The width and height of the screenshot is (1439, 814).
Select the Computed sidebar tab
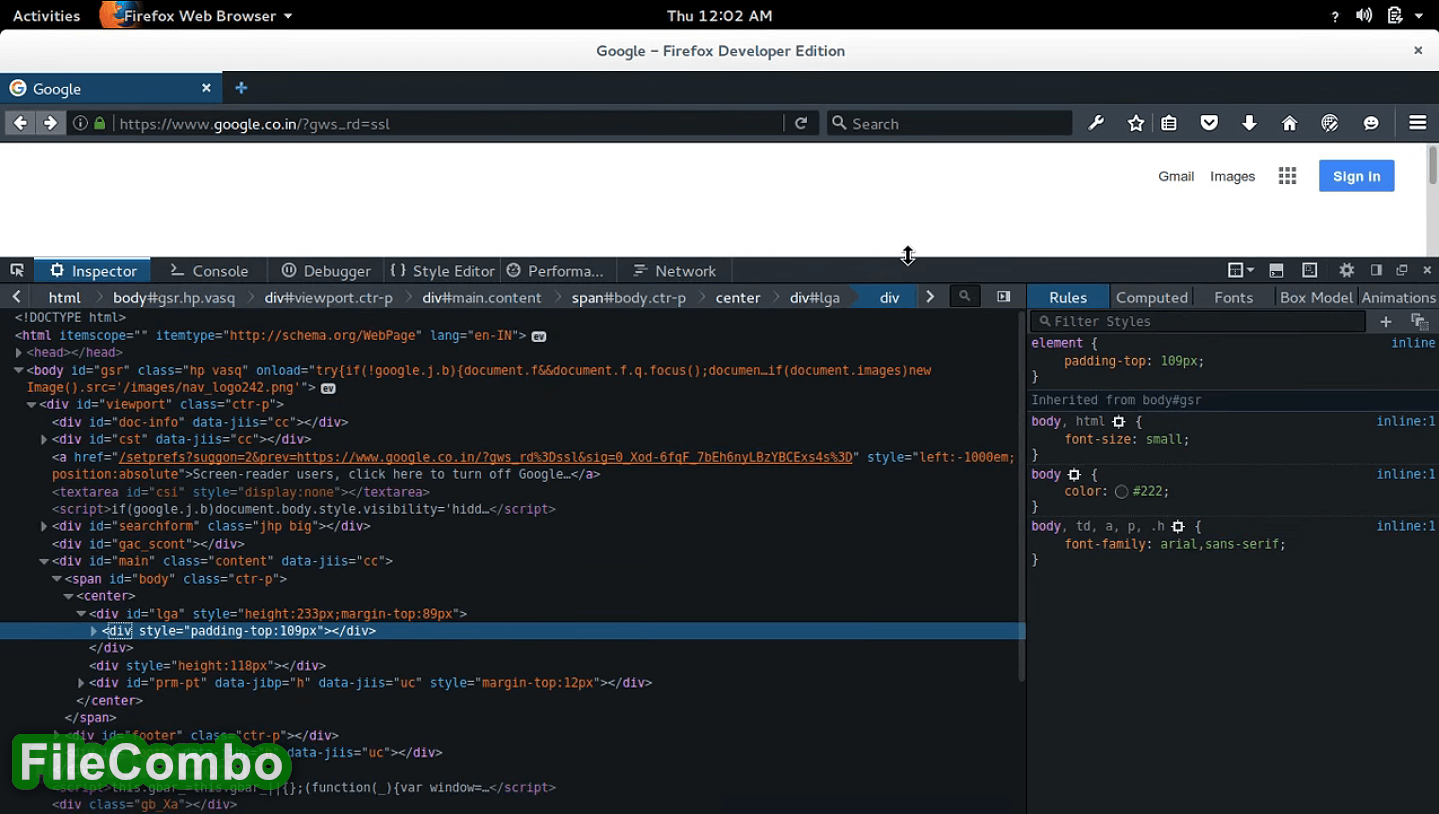1151,297
